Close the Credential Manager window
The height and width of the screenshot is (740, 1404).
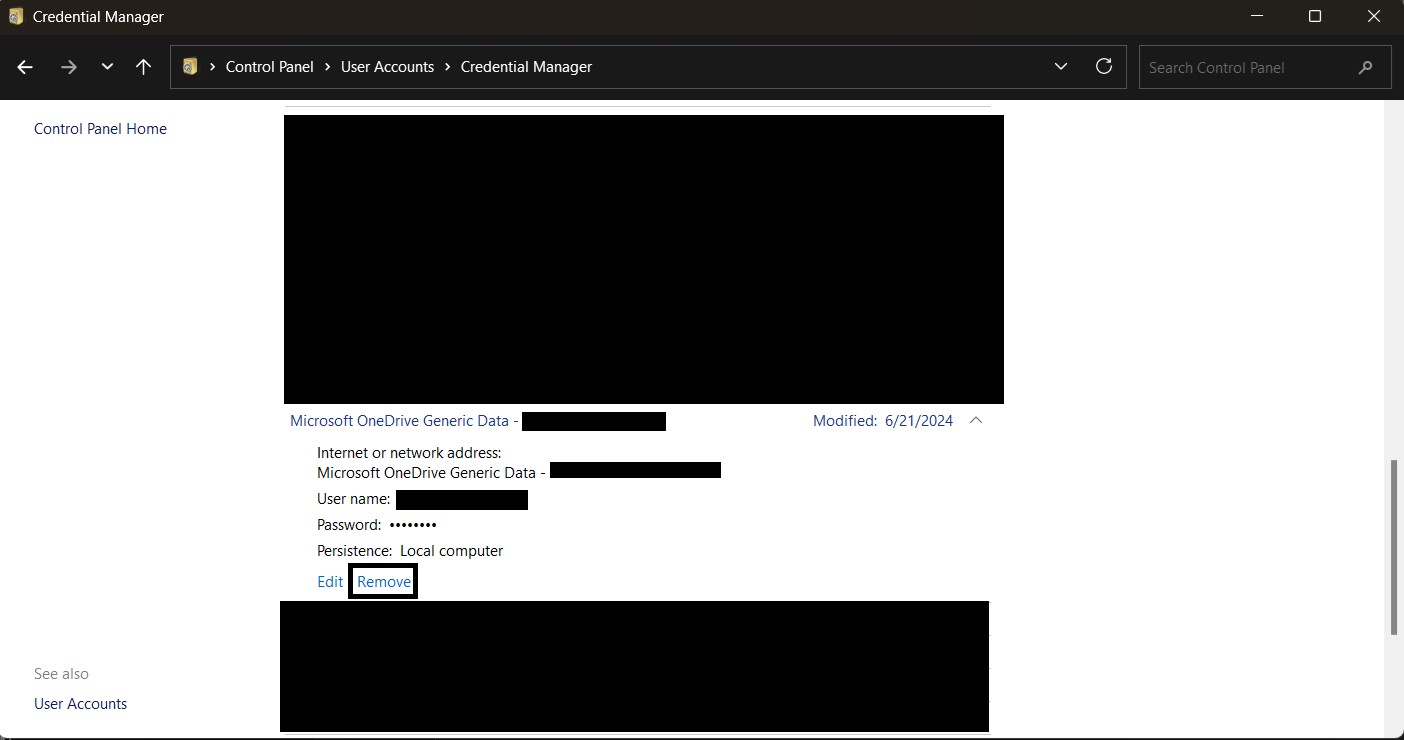1373,17
